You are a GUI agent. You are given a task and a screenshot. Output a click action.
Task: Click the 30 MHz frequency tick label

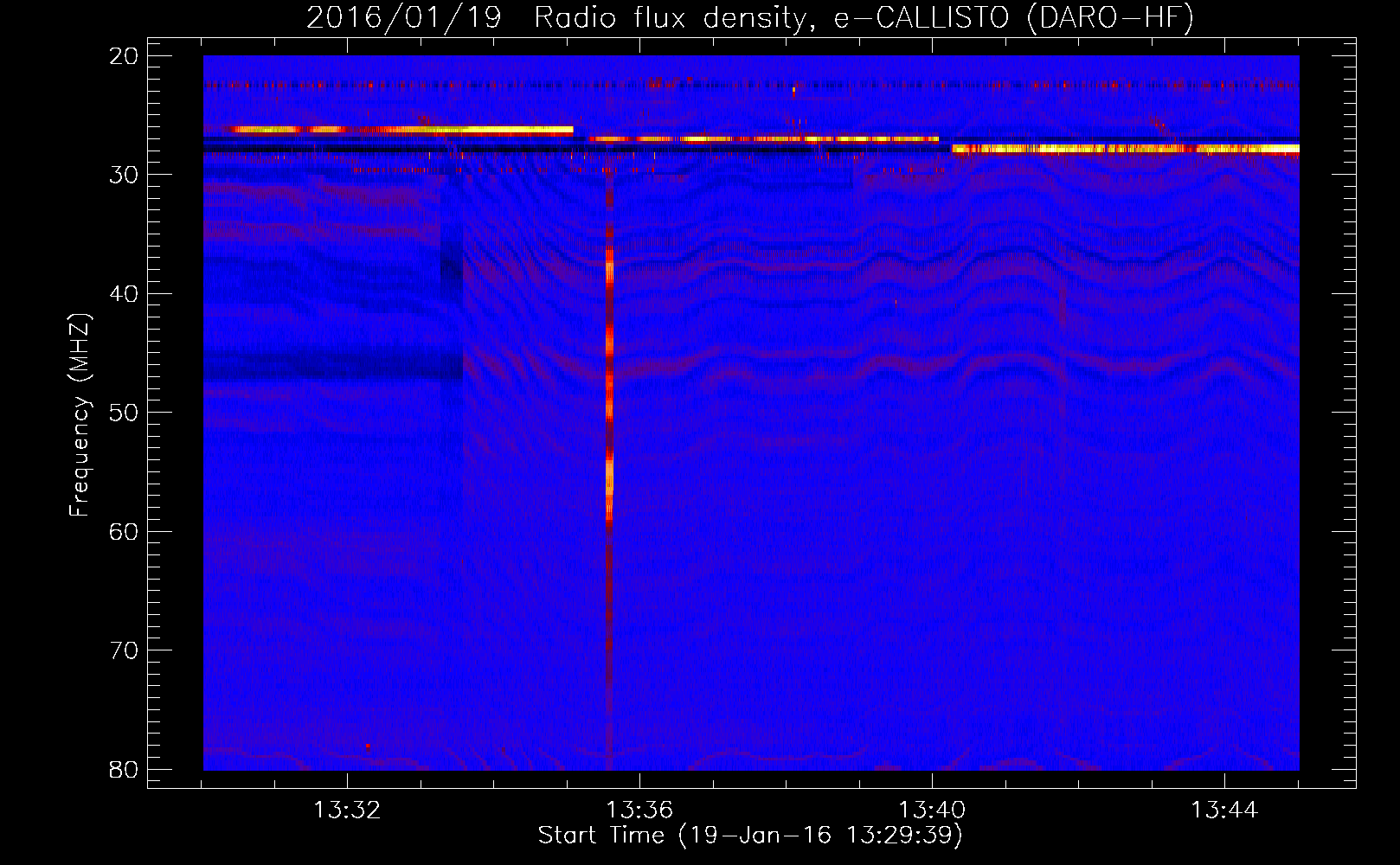coord(124,175)
